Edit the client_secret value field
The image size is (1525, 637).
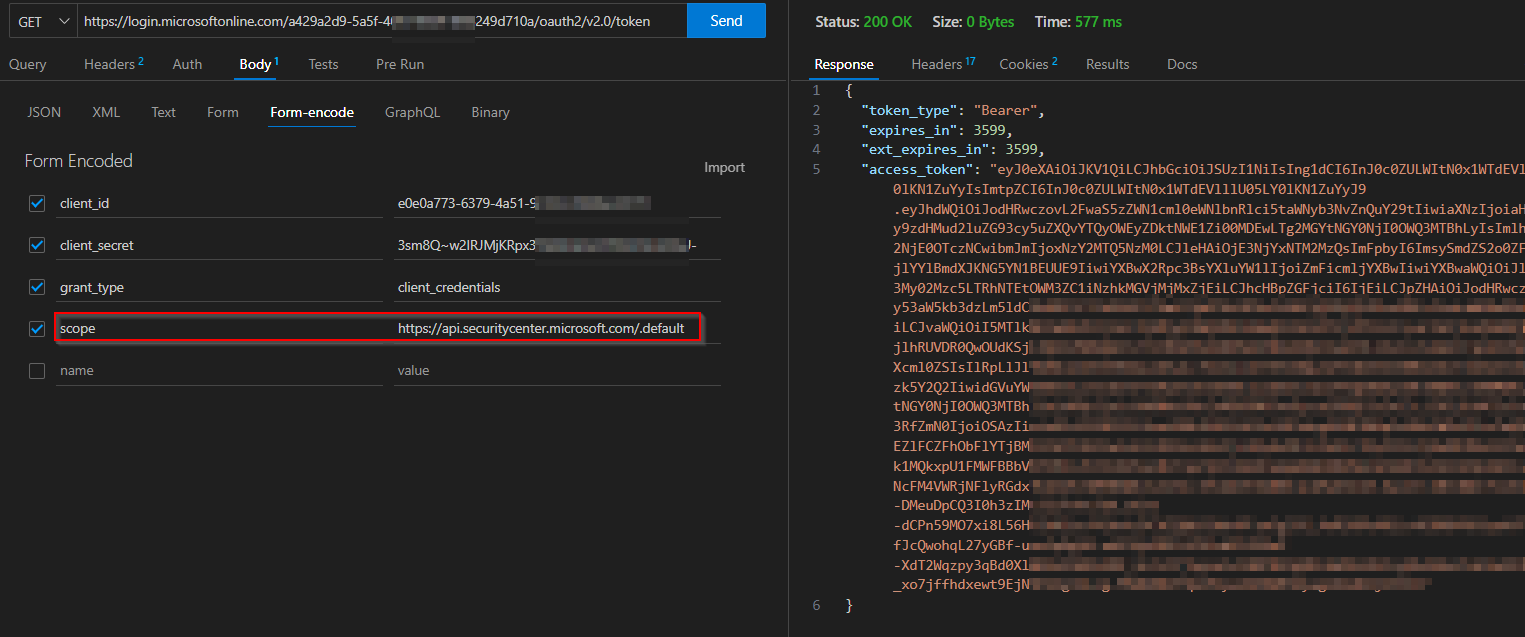(557, 245)
